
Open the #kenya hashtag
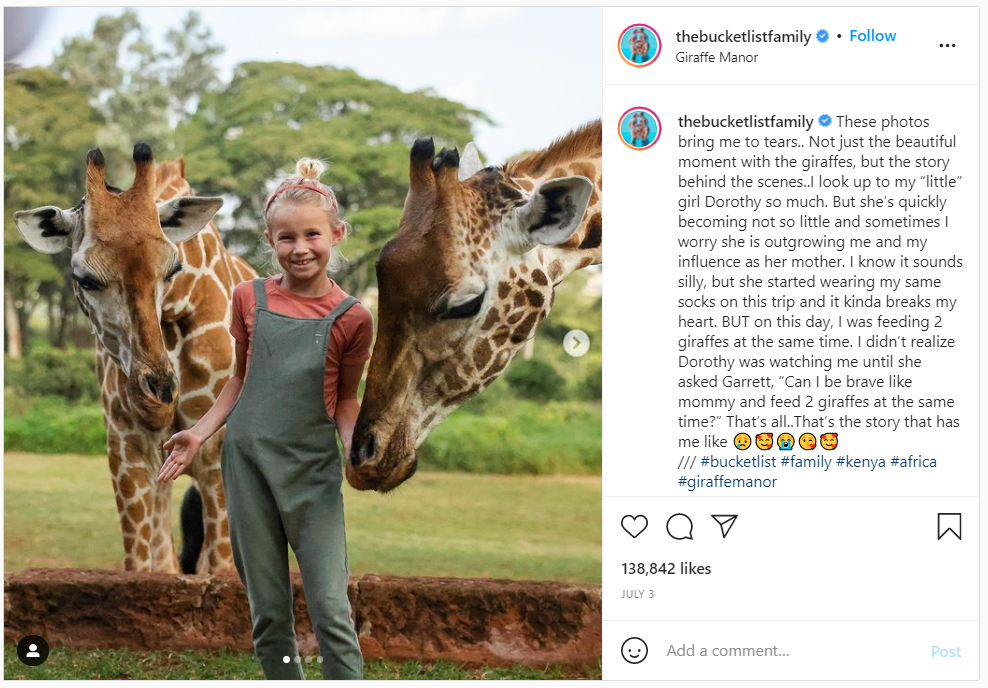point(860,462)
